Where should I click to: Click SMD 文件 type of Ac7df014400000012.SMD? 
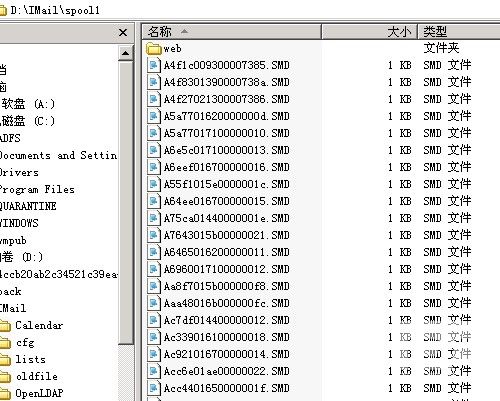(x=447, y=320)
